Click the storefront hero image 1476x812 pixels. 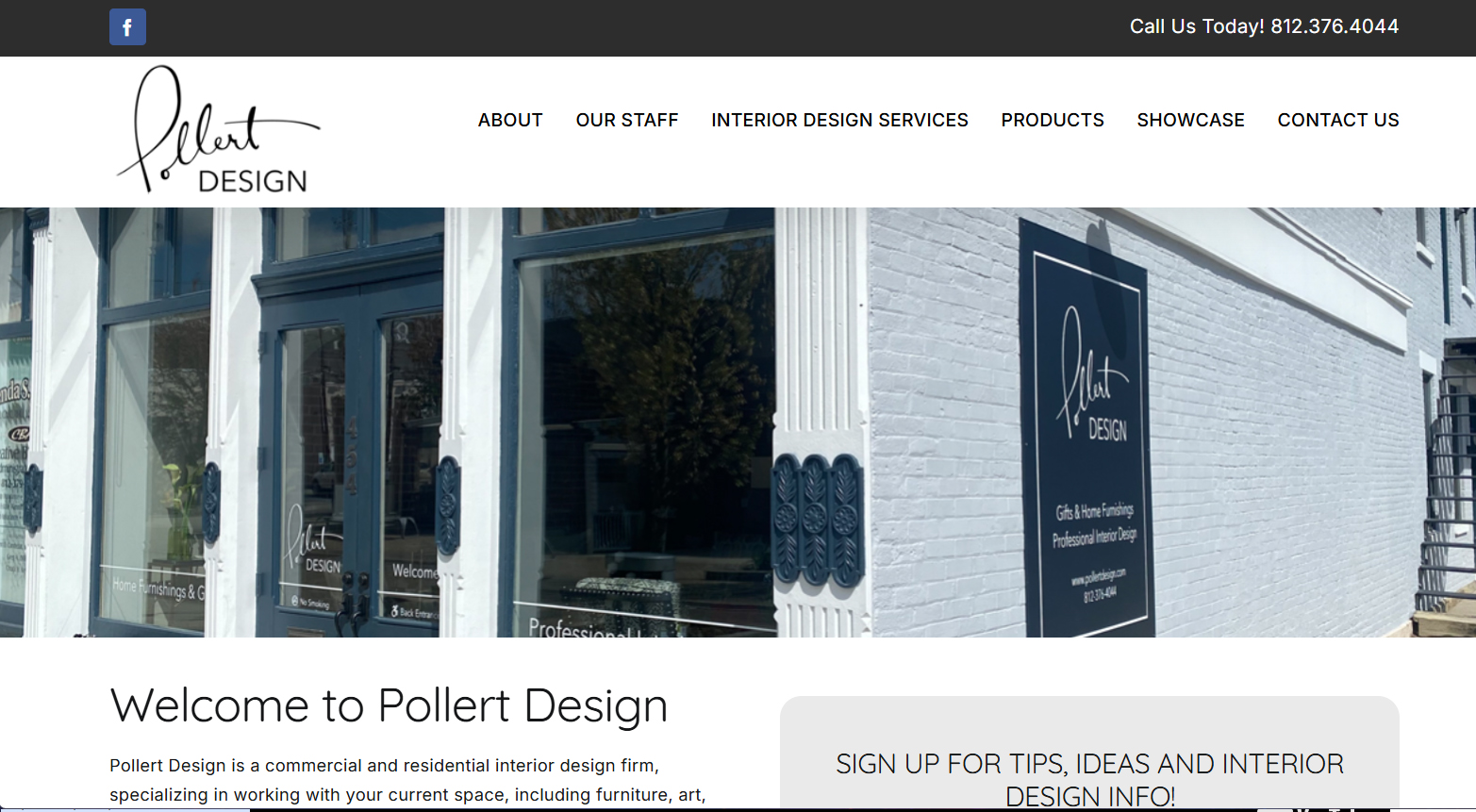pos(738,423)
